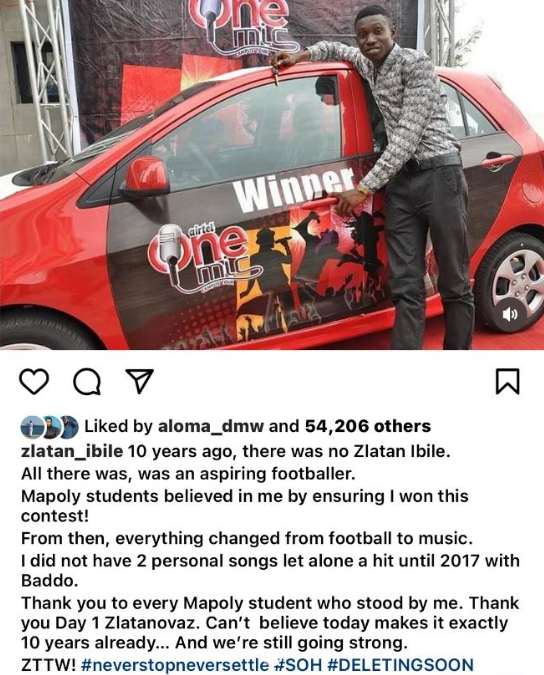Save post with the bookmark icon

[x=508, y=381]
